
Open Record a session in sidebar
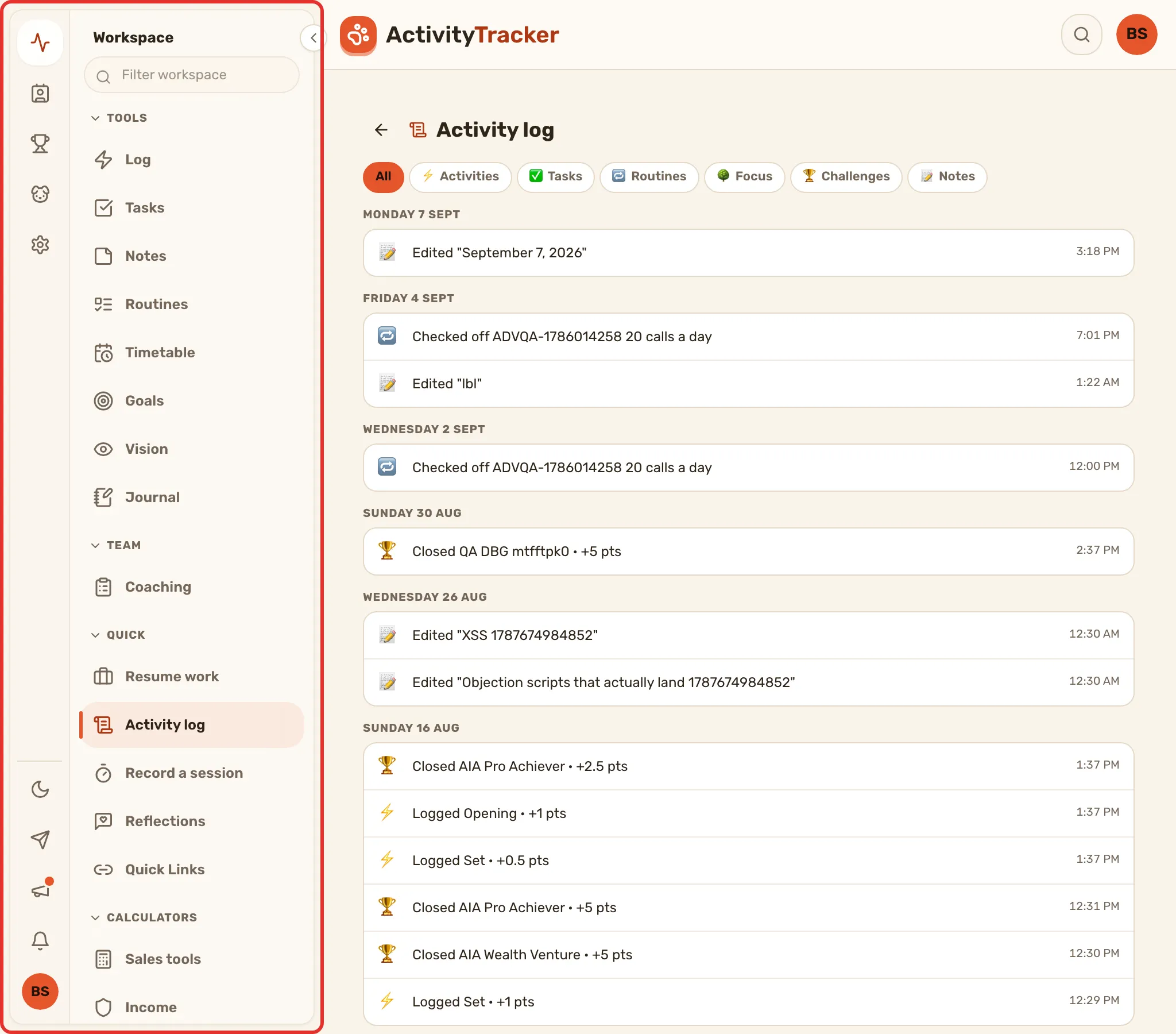point(192,773)
